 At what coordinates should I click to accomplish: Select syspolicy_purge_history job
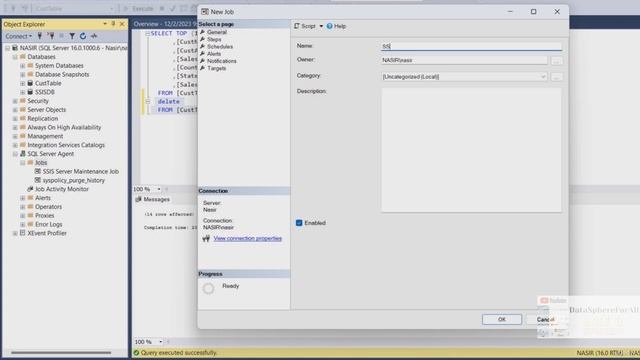pyautogui.click(x=73, y=180)
